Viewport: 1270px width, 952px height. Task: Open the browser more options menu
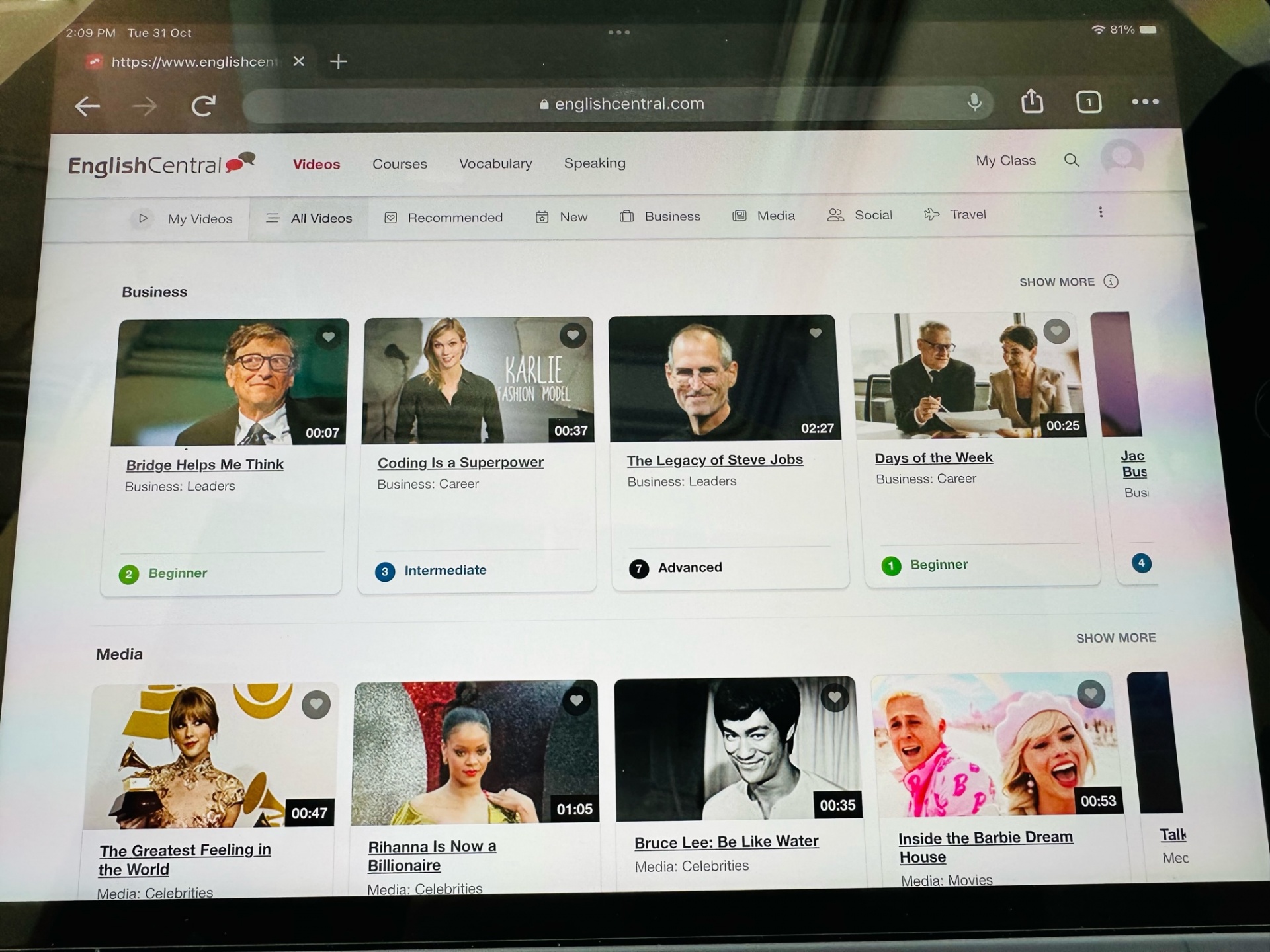point(1144,102)
